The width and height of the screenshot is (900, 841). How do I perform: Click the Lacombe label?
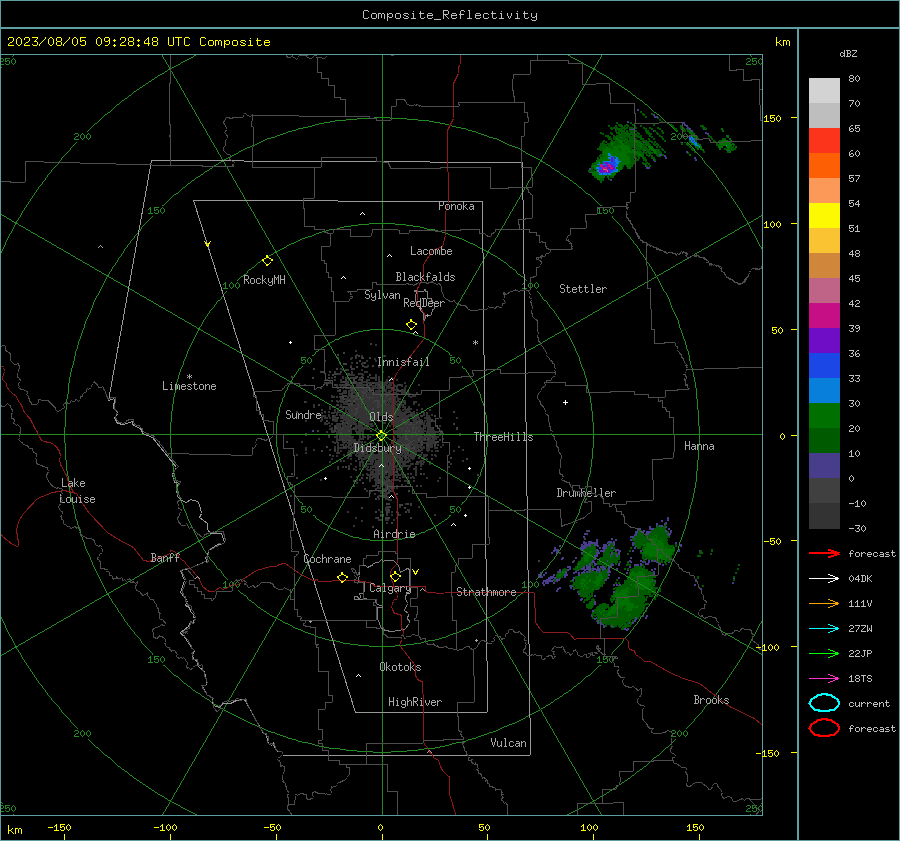tap(431, 251)
